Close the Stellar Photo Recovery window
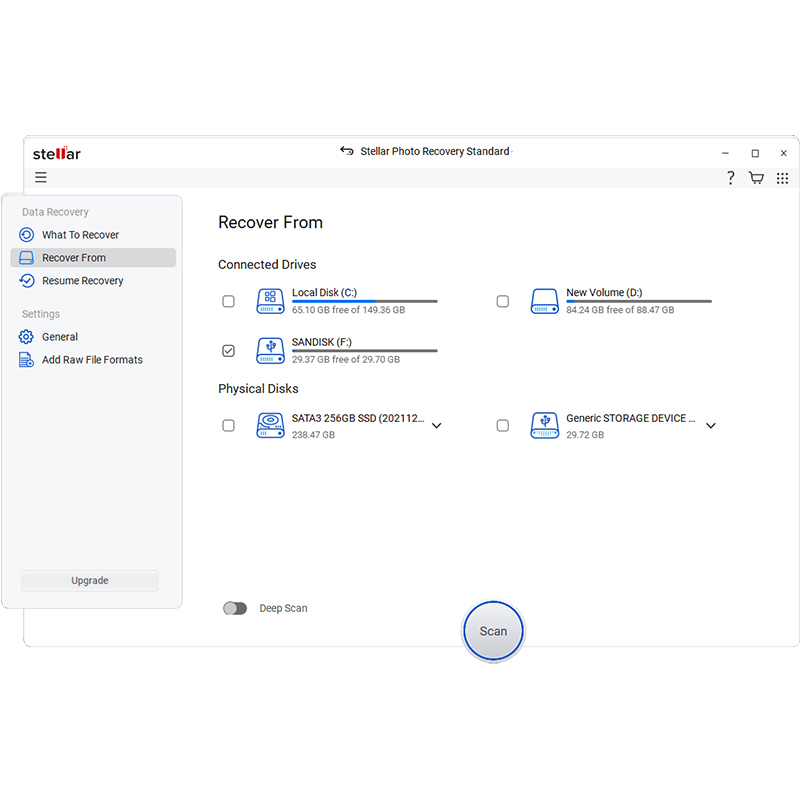Viewport: 800px width, 800px height. point(784,153)
